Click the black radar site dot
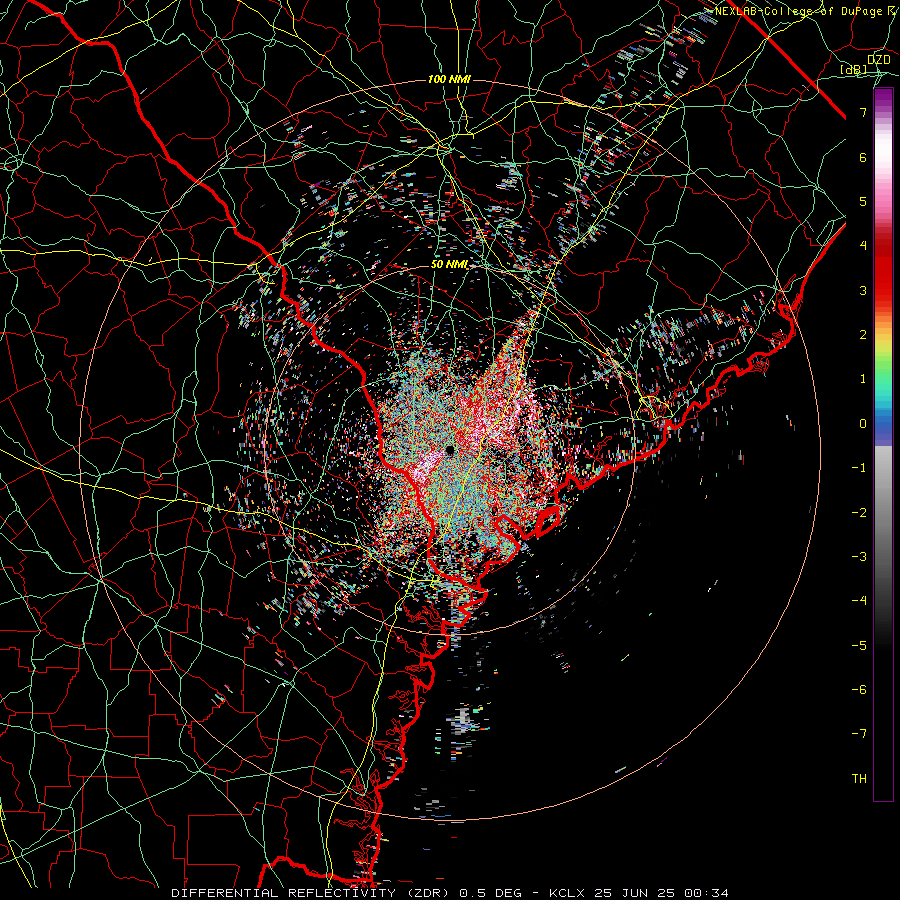 click(449, 450)
